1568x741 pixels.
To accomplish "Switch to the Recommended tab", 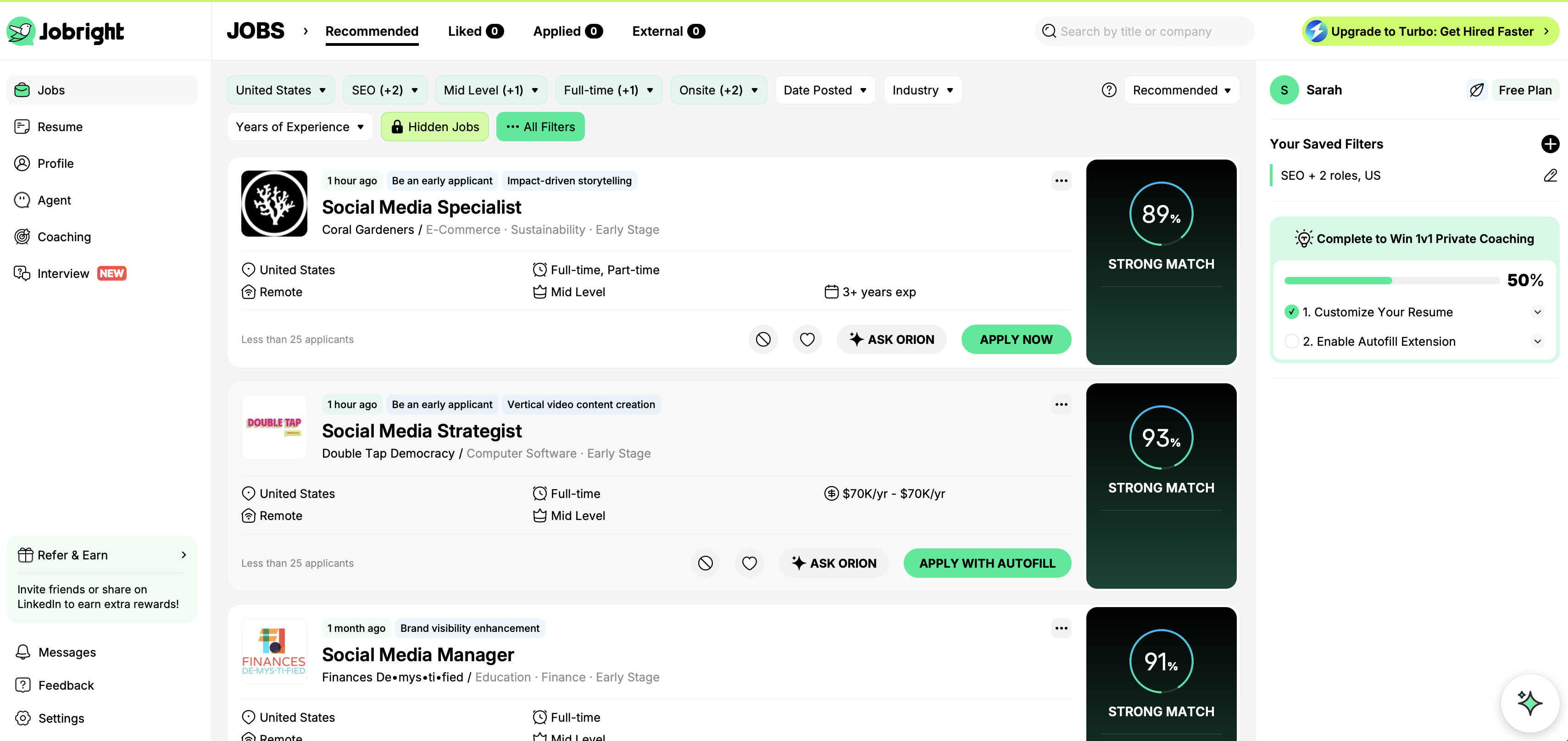I will click(371, 31).
